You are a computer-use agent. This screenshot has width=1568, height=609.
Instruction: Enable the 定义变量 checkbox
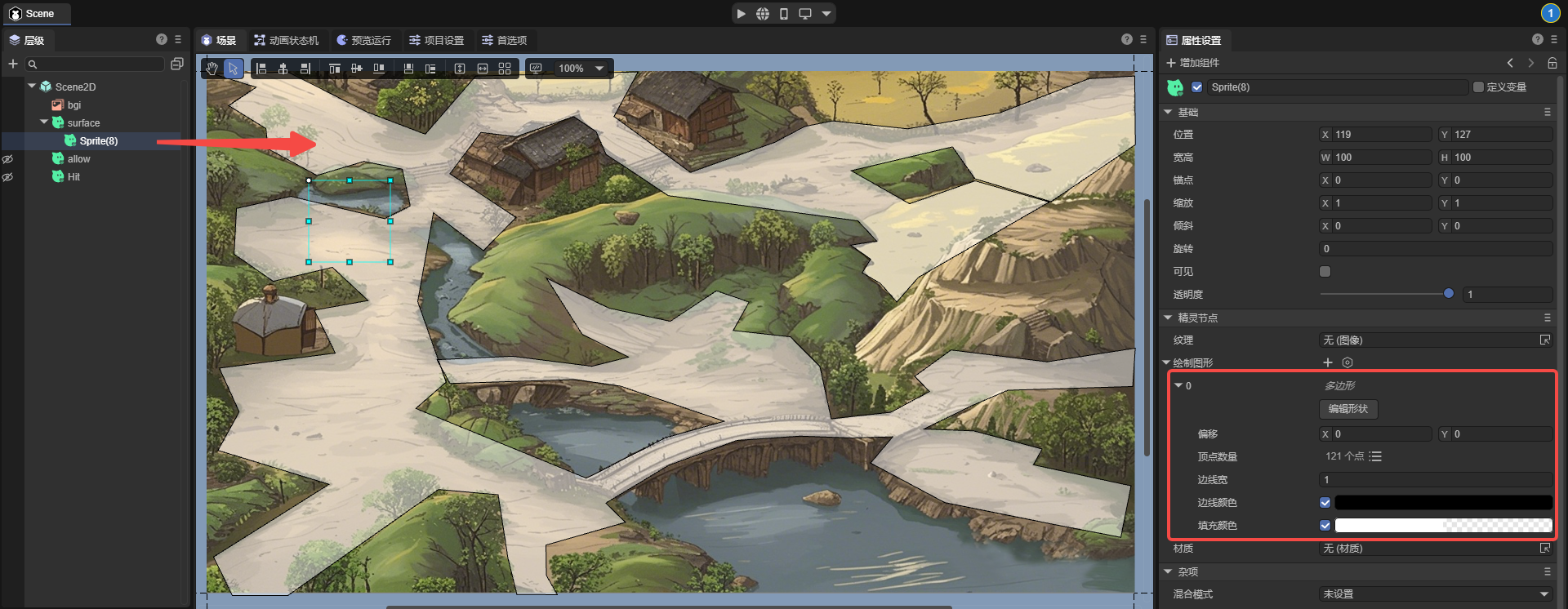coord(1478,87)
